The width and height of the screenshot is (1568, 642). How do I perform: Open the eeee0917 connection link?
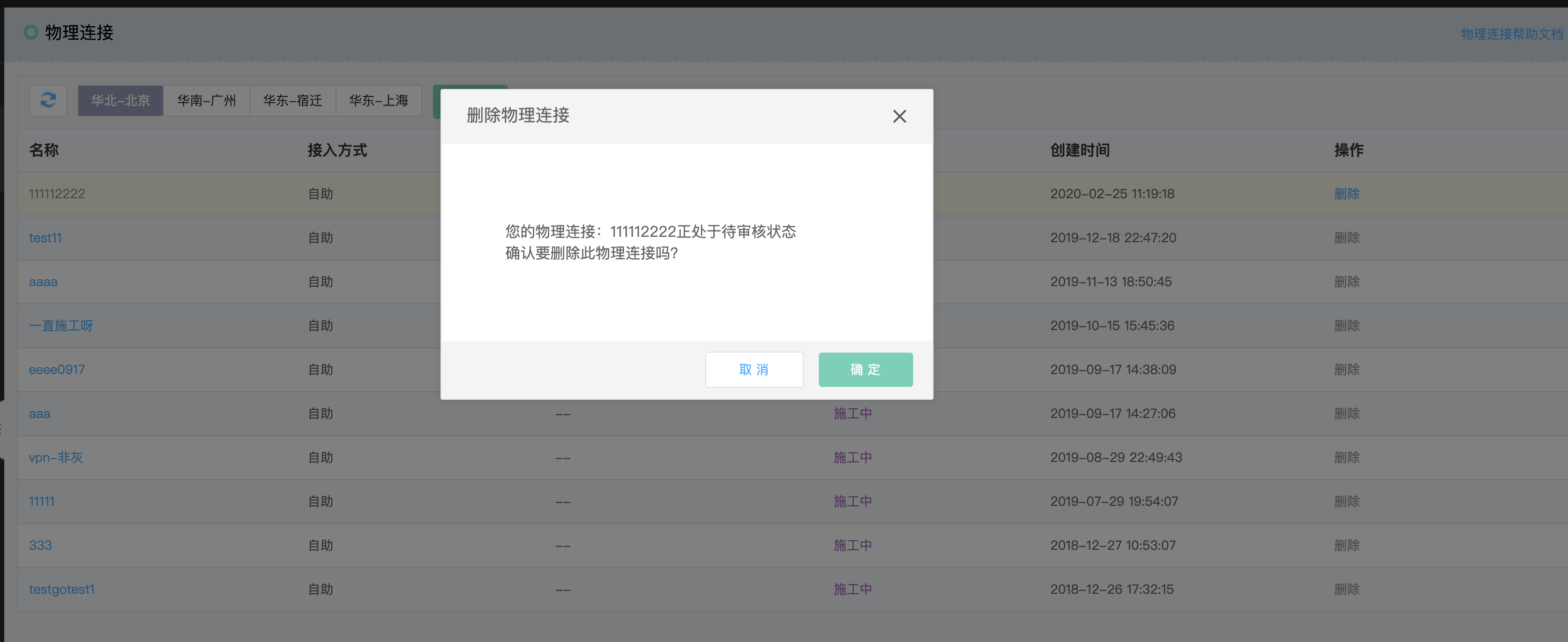[x=57, y=369]
